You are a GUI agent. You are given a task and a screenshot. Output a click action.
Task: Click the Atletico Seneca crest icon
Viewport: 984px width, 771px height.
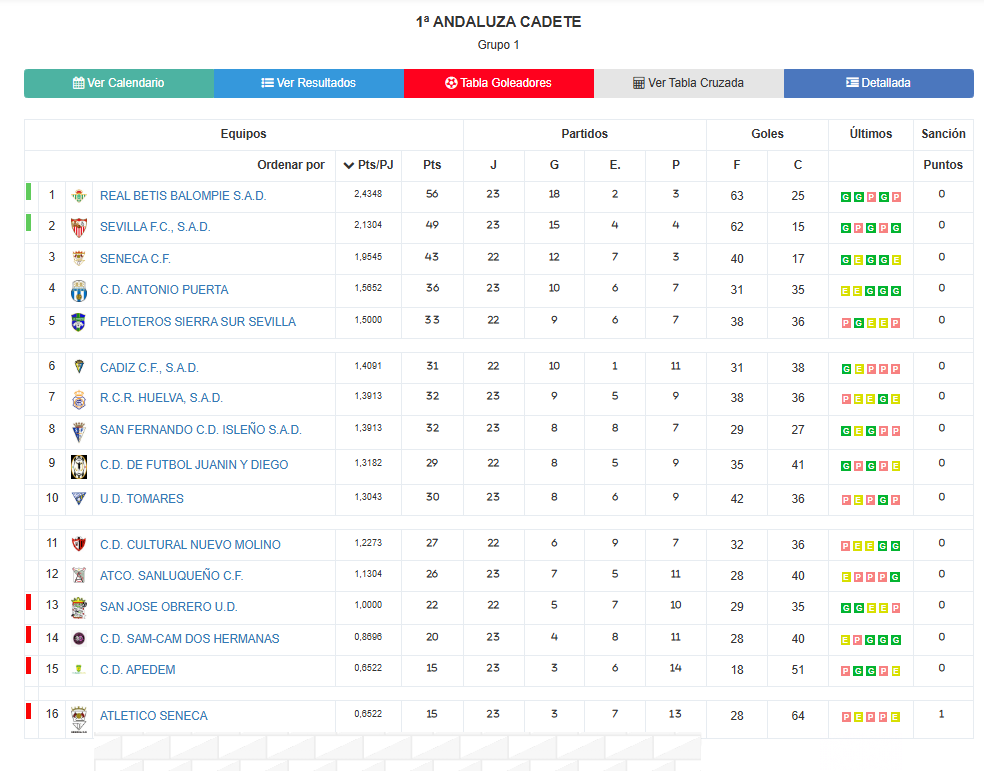(x=79, y=719)
